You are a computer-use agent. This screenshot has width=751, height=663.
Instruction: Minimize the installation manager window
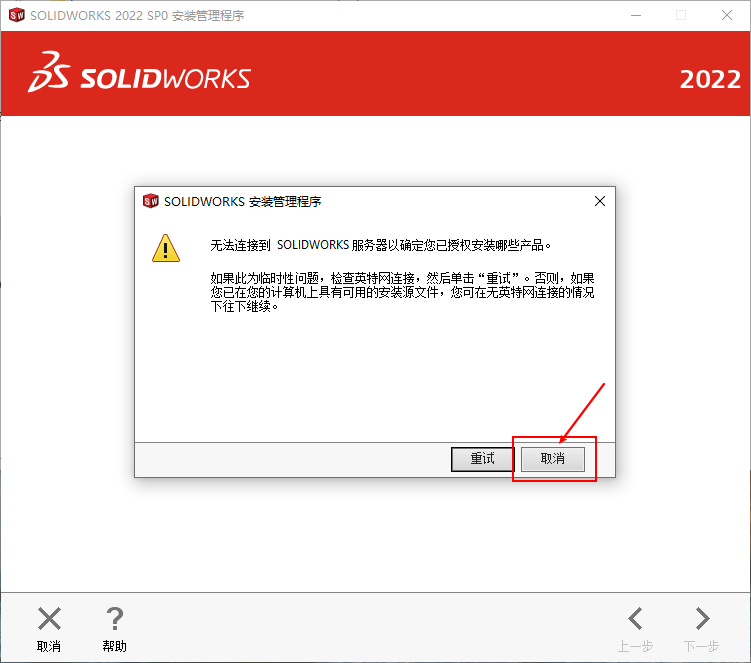[636, 15]
